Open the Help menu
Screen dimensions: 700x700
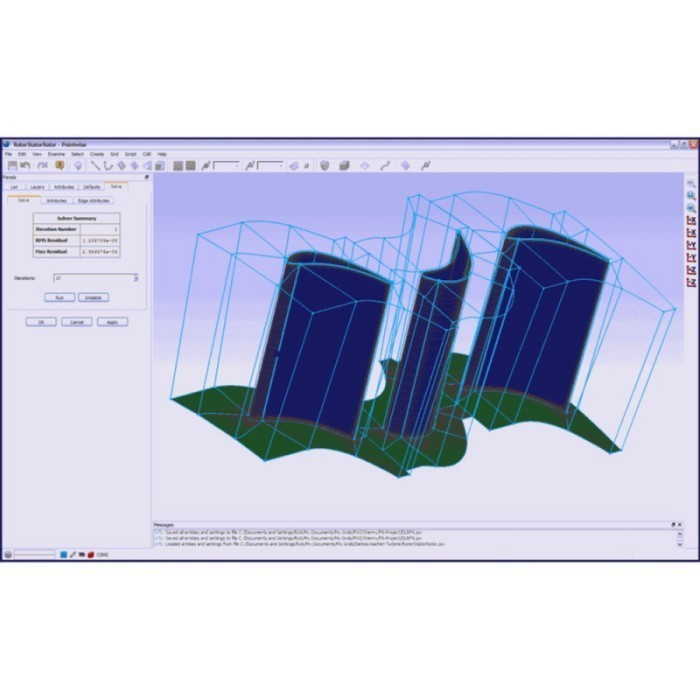point(162,154)
